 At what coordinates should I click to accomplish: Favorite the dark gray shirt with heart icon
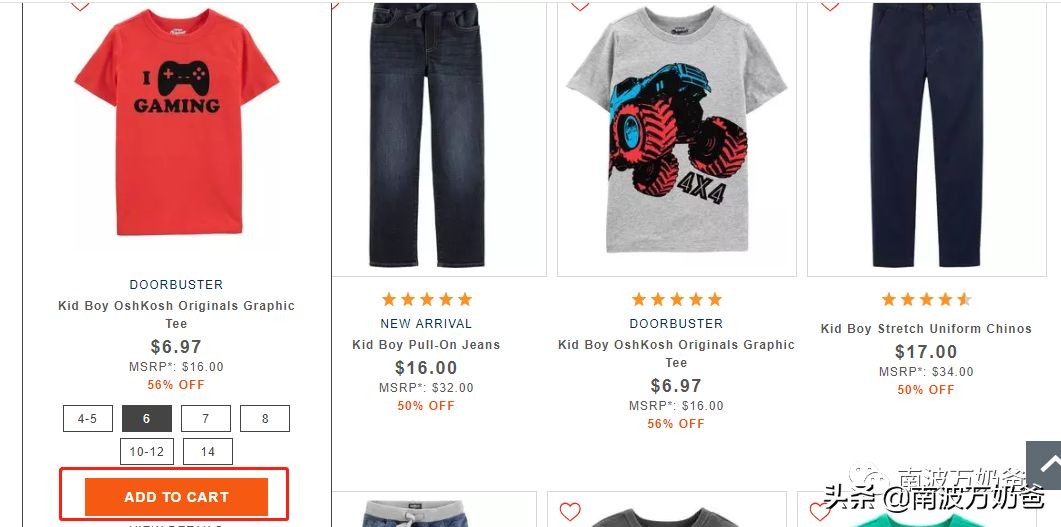[x=570, y=511]
